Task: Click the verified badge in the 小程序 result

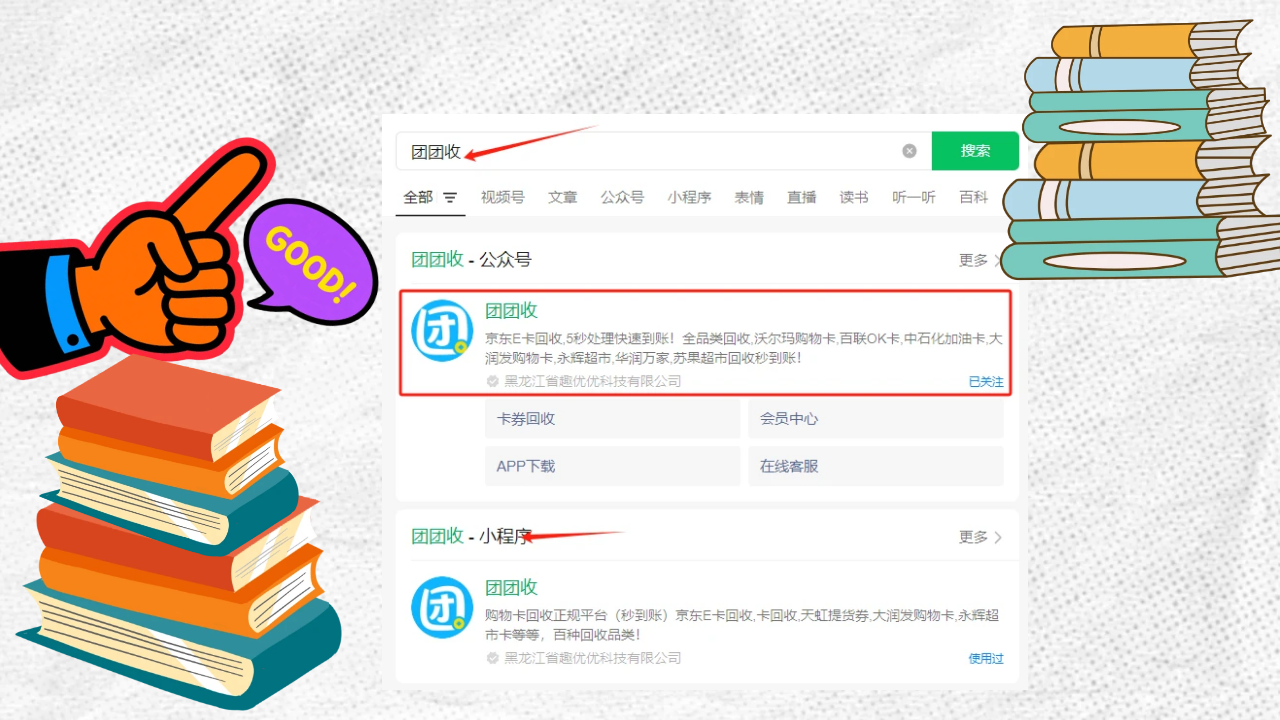Action: pos(492,658)
